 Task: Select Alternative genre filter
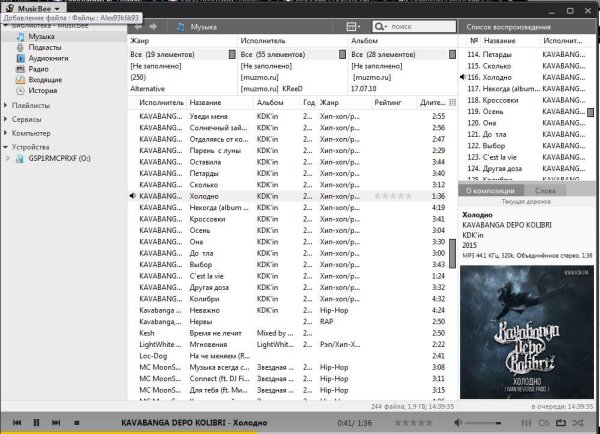[x=147, y=88]
